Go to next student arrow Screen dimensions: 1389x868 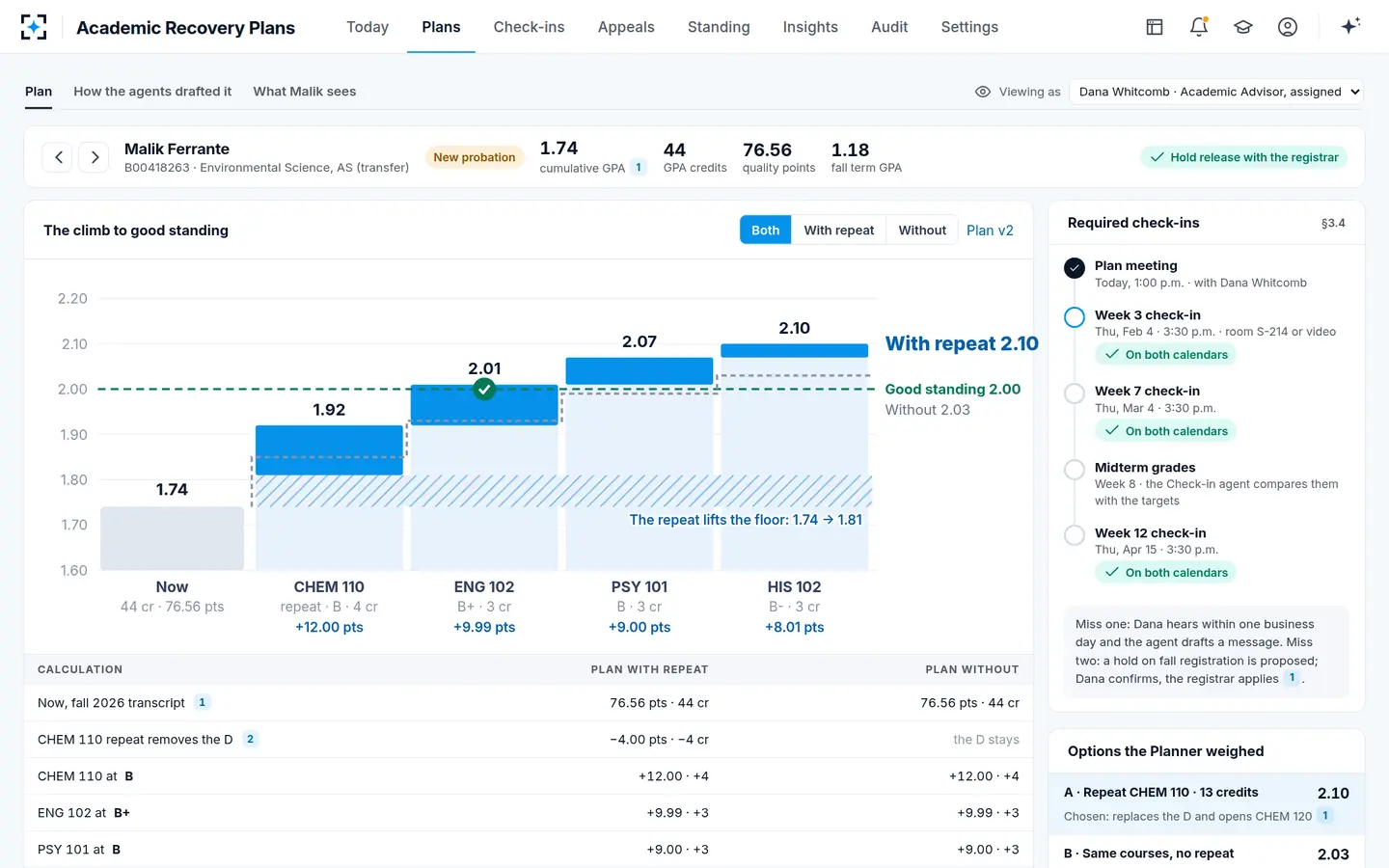pos(94,157)
